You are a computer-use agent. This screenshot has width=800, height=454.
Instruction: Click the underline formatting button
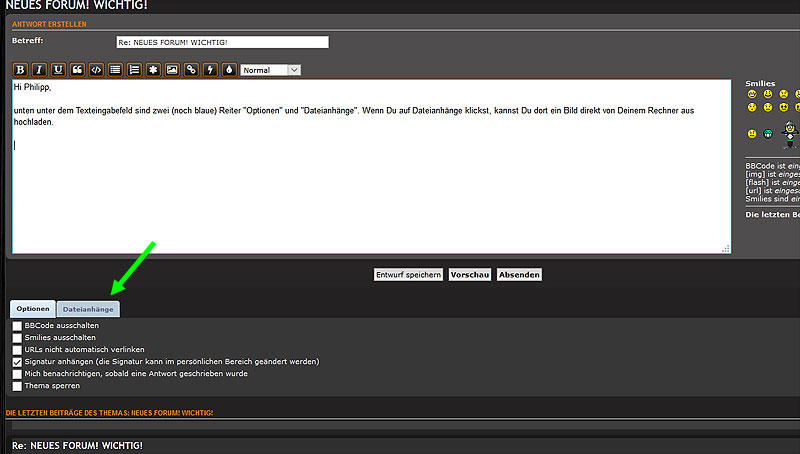[x=58, y=70]
